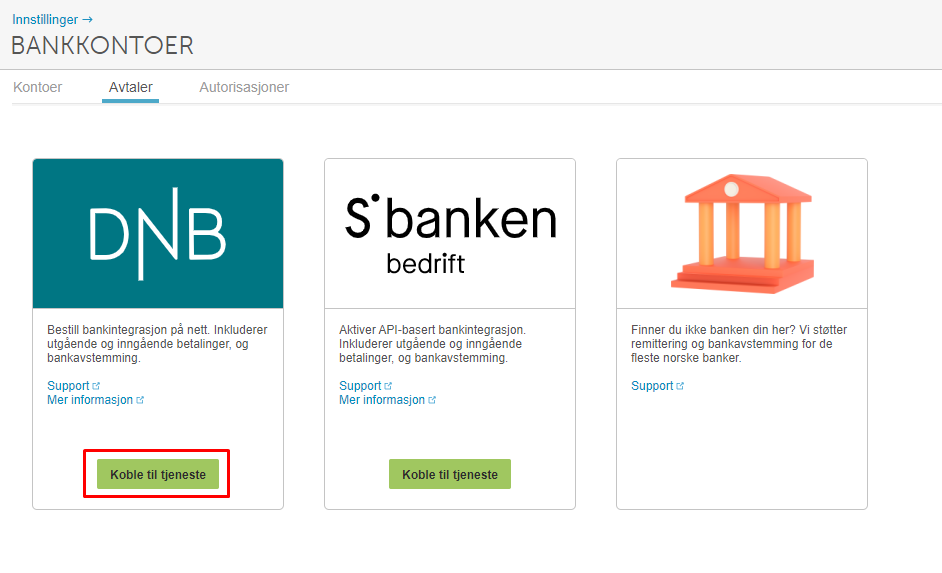Click the DNB description 'Bestill bankintegrasjon på nett'
The image size is (942, 573).
129,330
